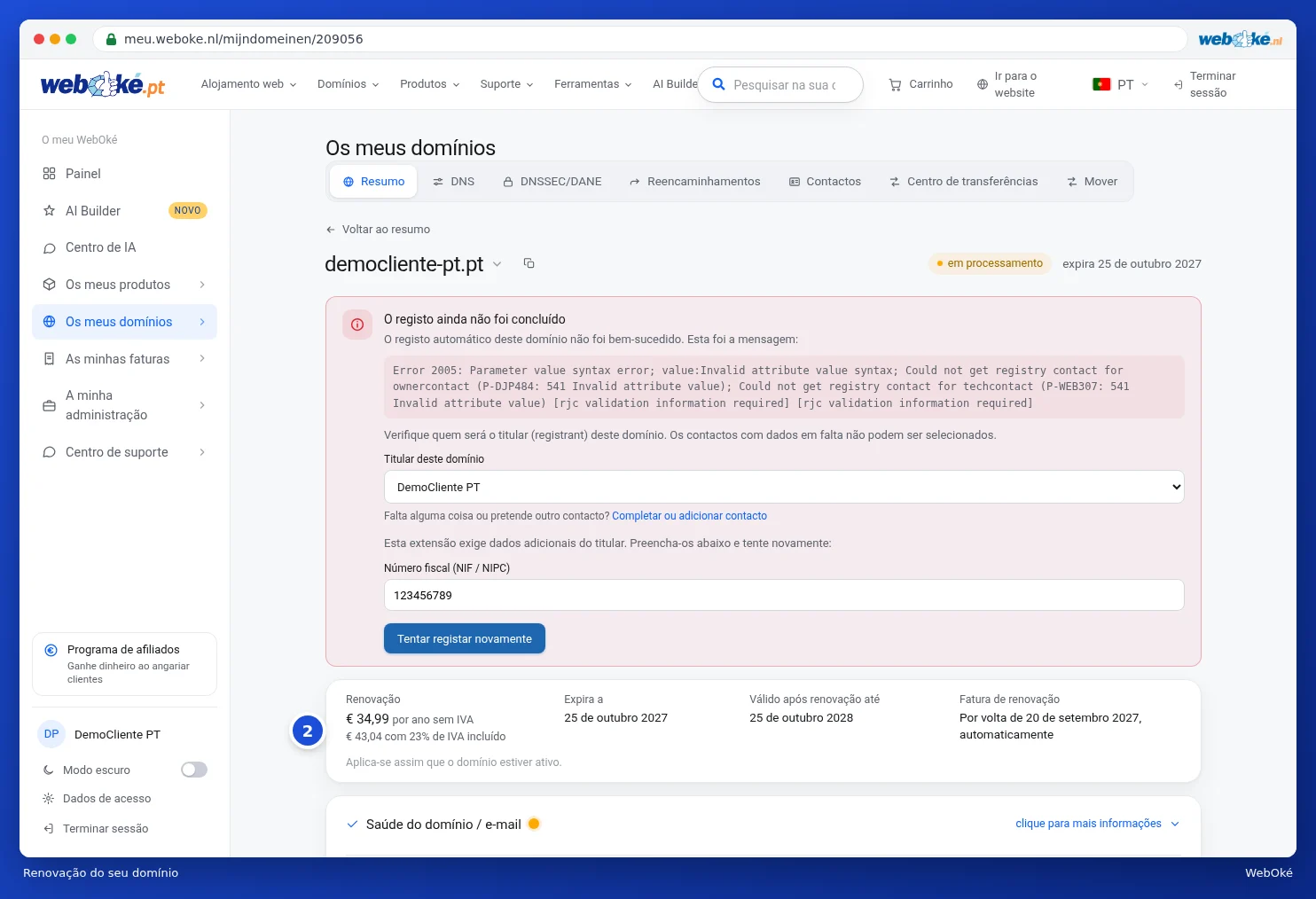This screenshot has height=899, width=1316.
Task: Click the search magnifier icon
Action: 719,84
